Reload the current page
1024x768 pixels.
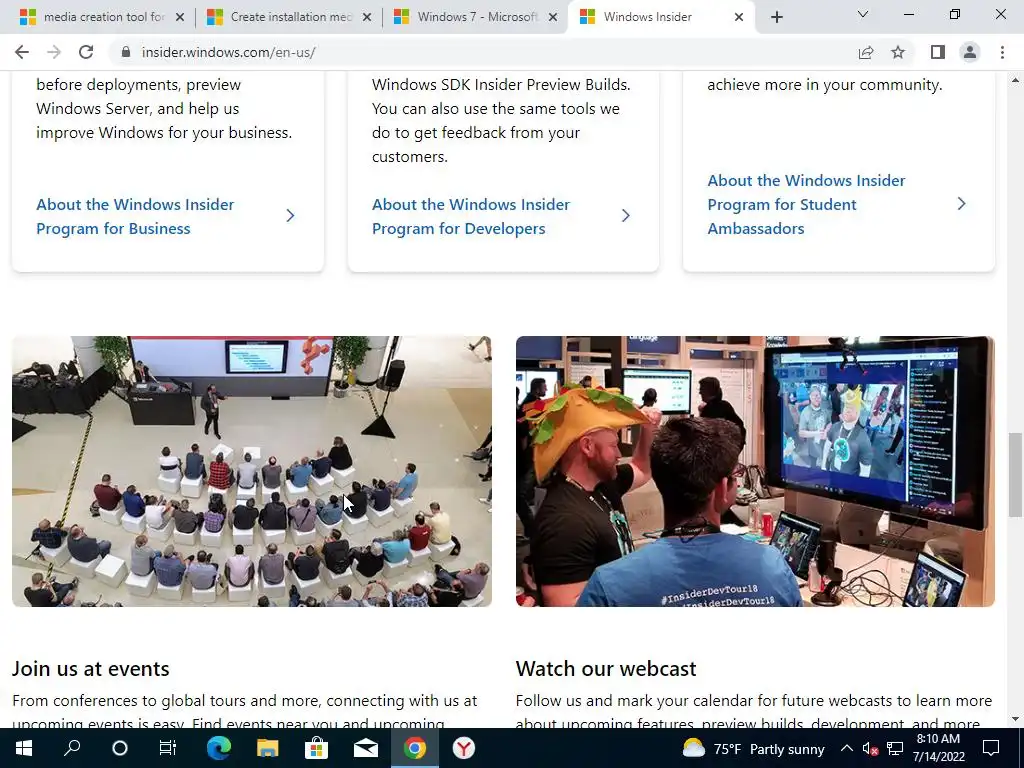(x=86, y=52)
